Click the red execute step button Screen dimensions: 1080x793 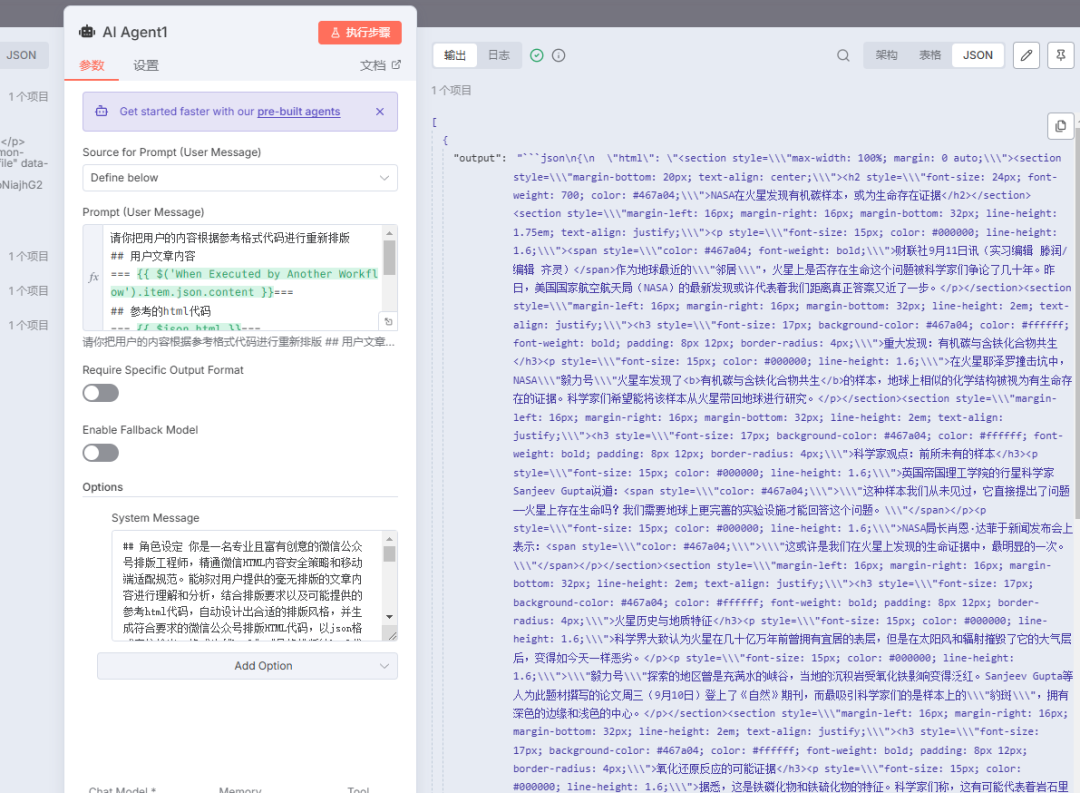click(x=360, y=32)
